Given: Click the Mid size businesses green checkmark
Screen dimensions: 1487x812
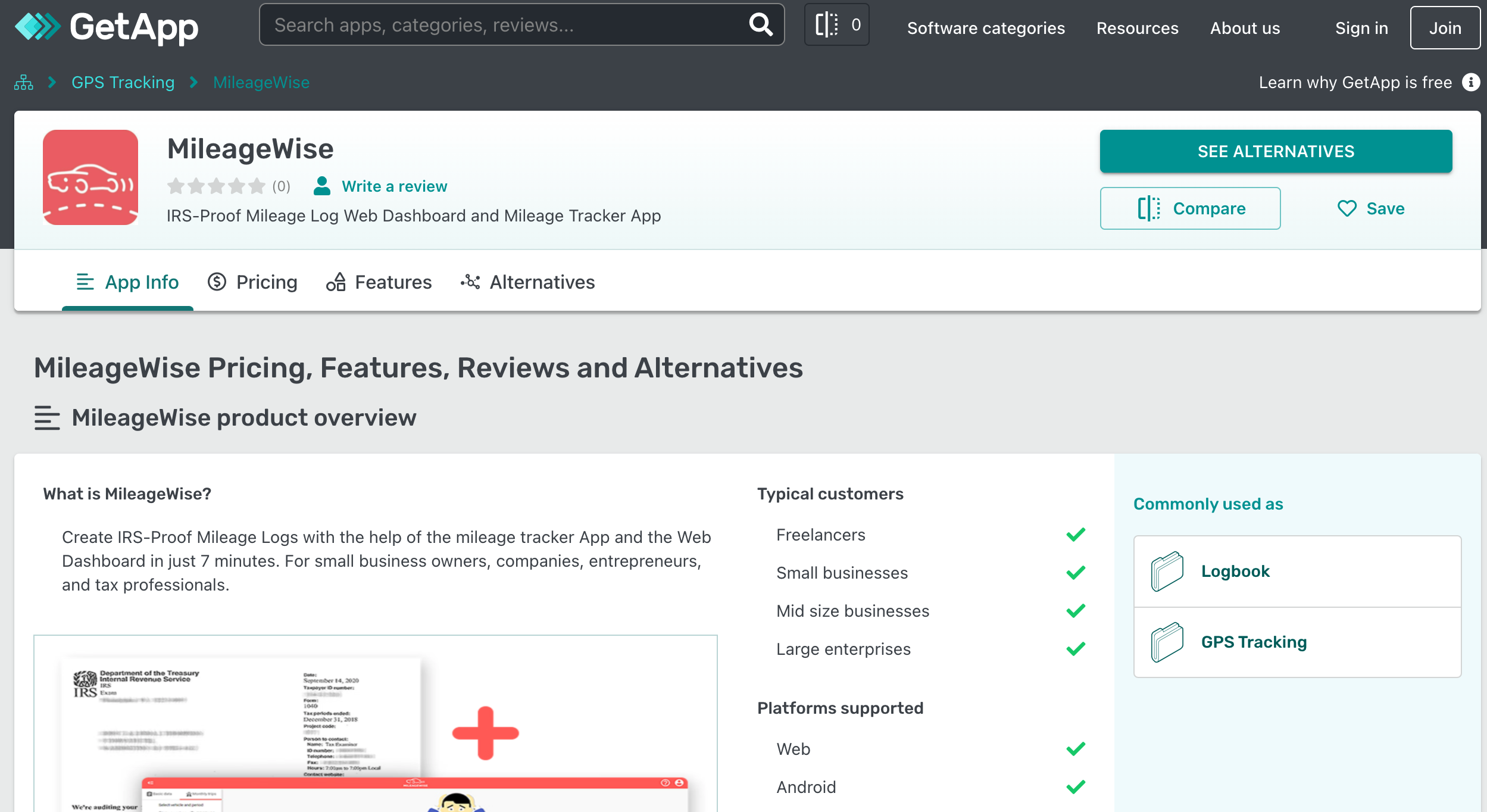Looking at the screenshot, I should 1076,611.
